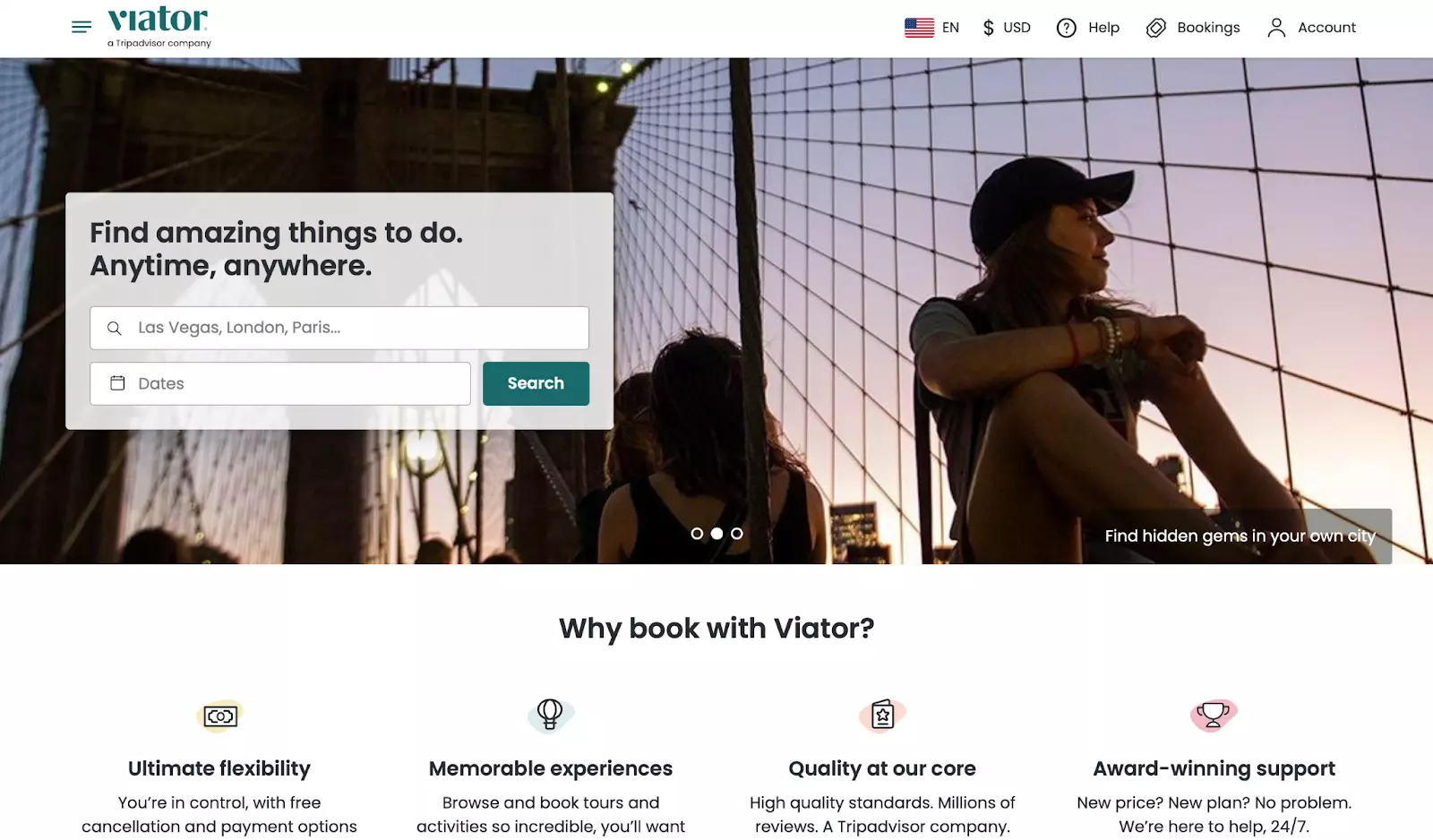Click the green Search button

pos(536,383)
